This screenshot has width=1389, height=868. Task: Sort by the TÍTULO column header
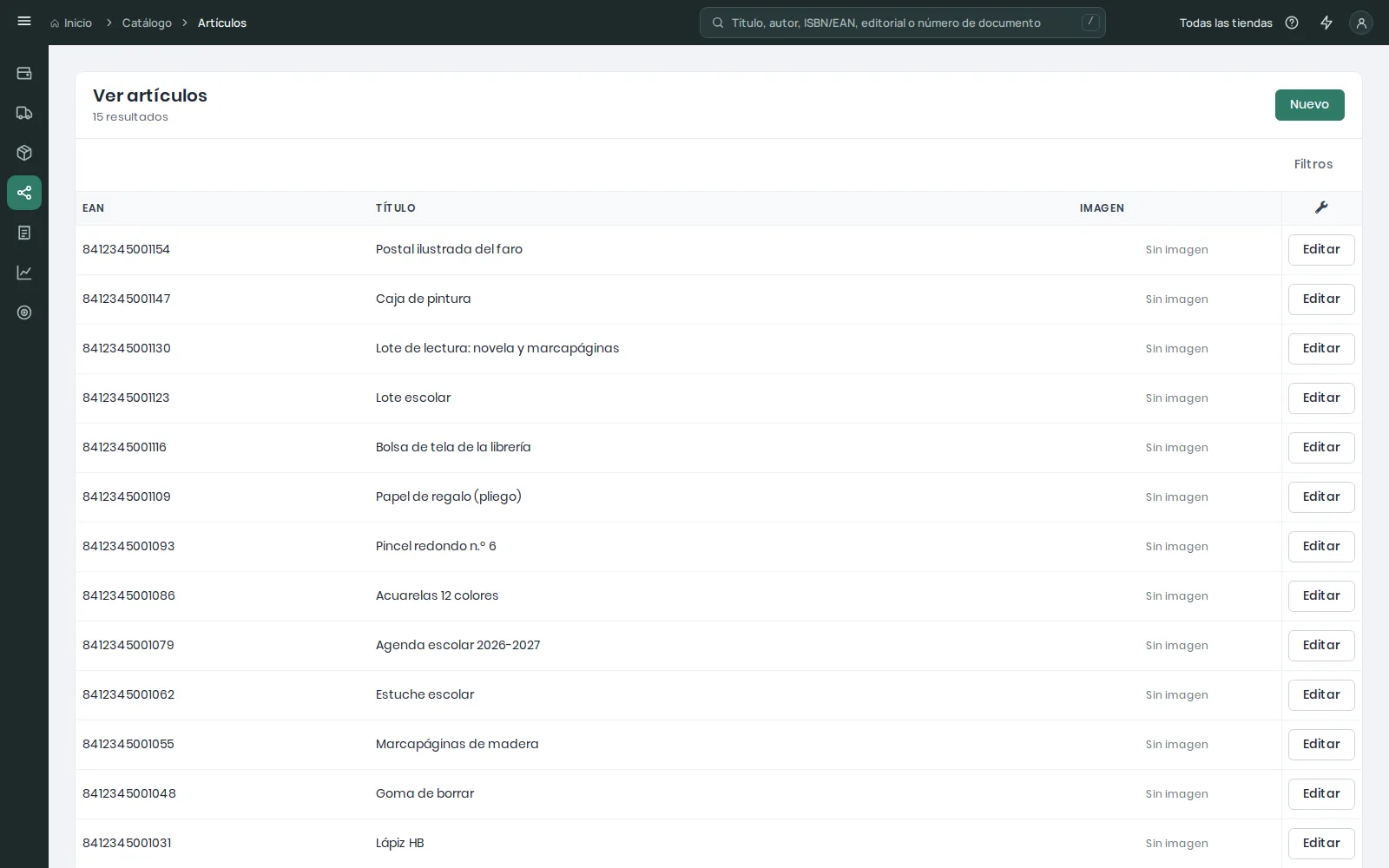coord(395,208)
